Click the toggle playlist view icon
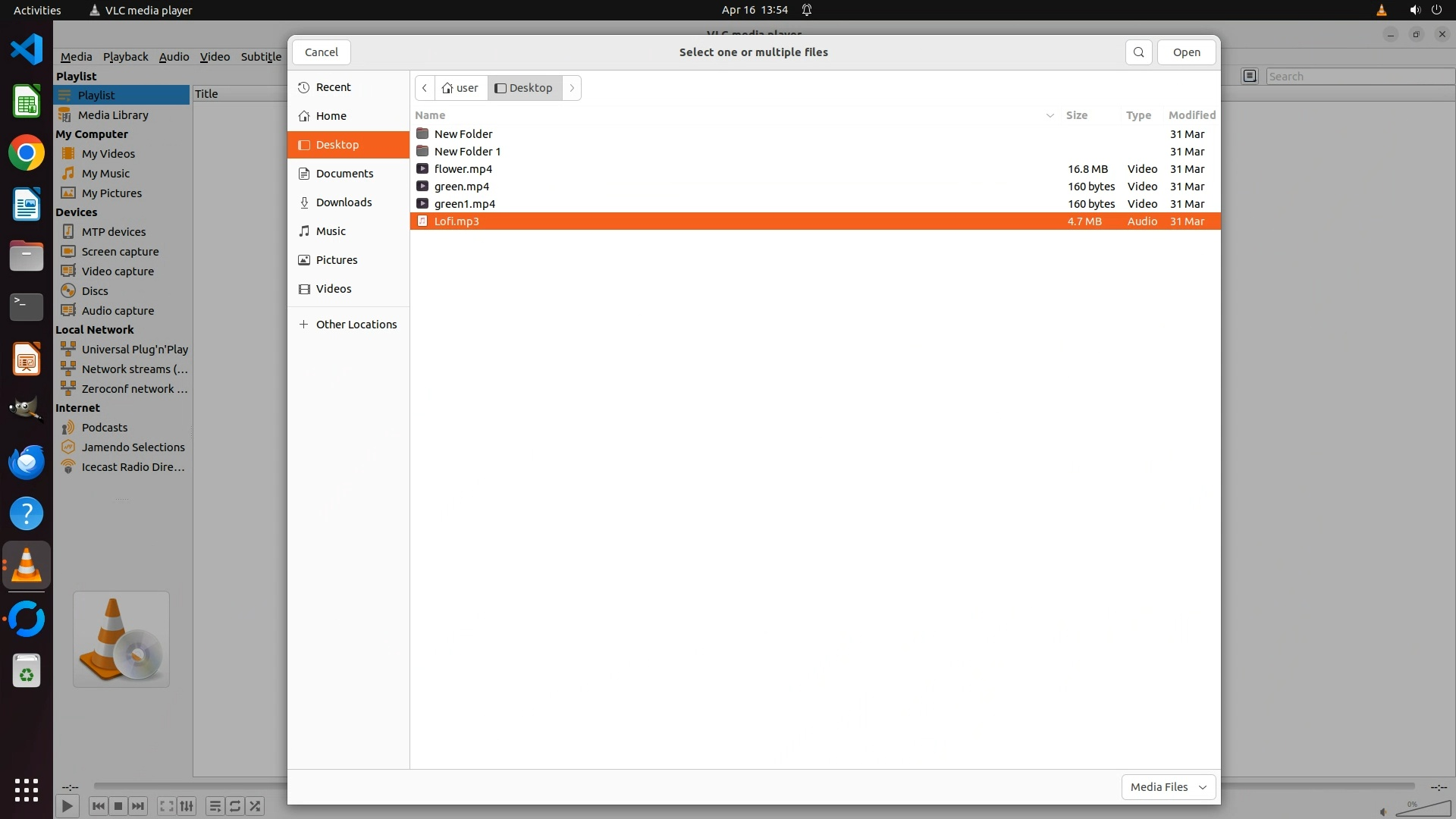The image size is (1456, 819). tap(215, 806)
